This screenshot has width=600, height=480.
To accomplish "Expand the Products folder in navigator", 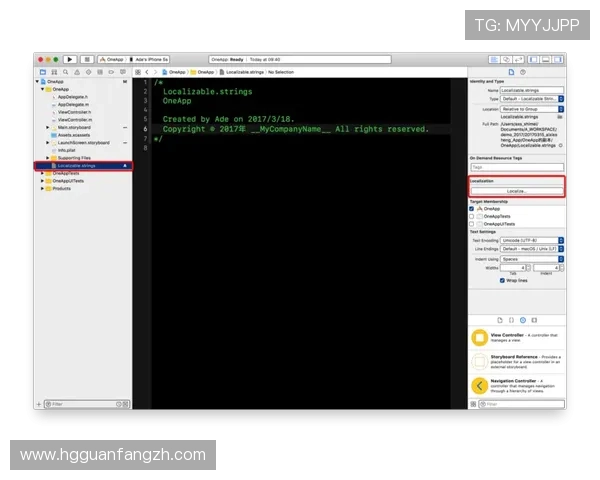I will (42, 188).
